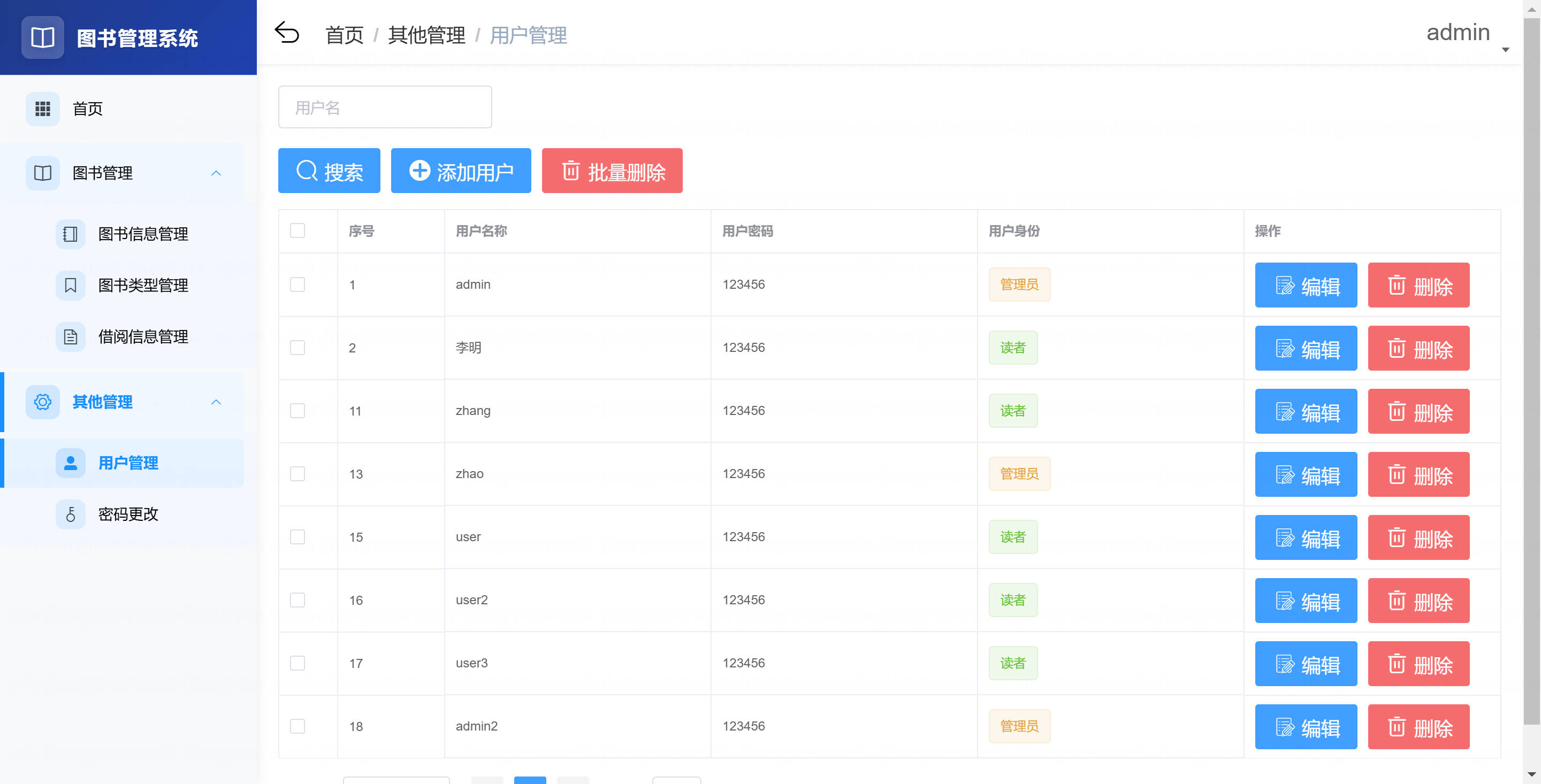Click the notebook icon beside 图书信息管理
Image resolution: width=1541 pixels, height=784 pixels.
[71, 234]
